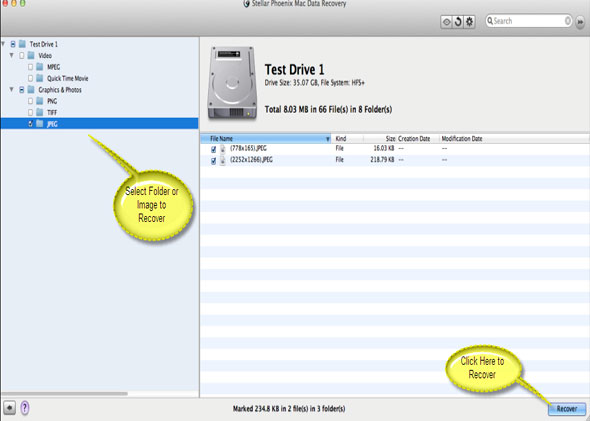590x421 pixels.
Task: Collapse the Test Drive 1 tree node
Action: 3,44
